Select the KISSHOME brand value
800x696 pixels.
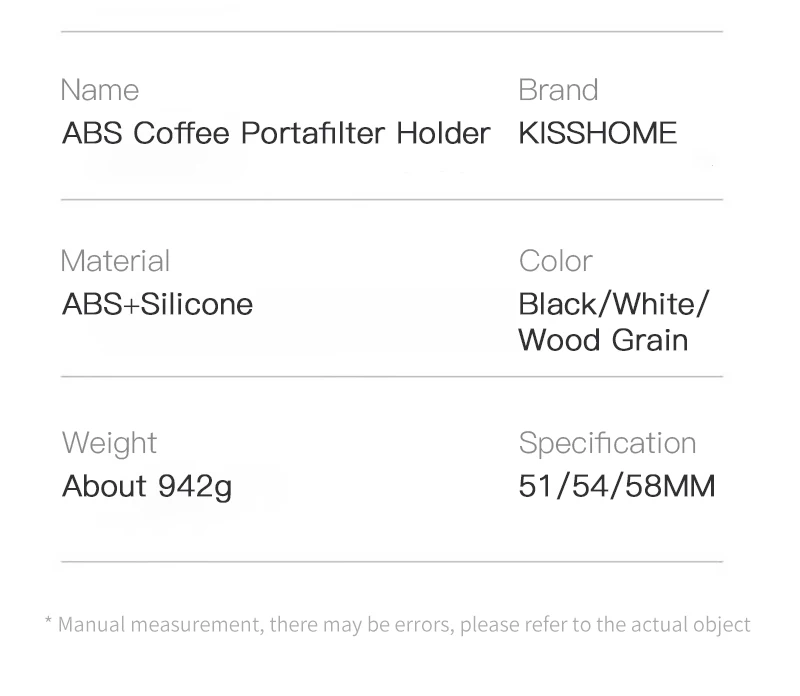[x=597, y=133]
